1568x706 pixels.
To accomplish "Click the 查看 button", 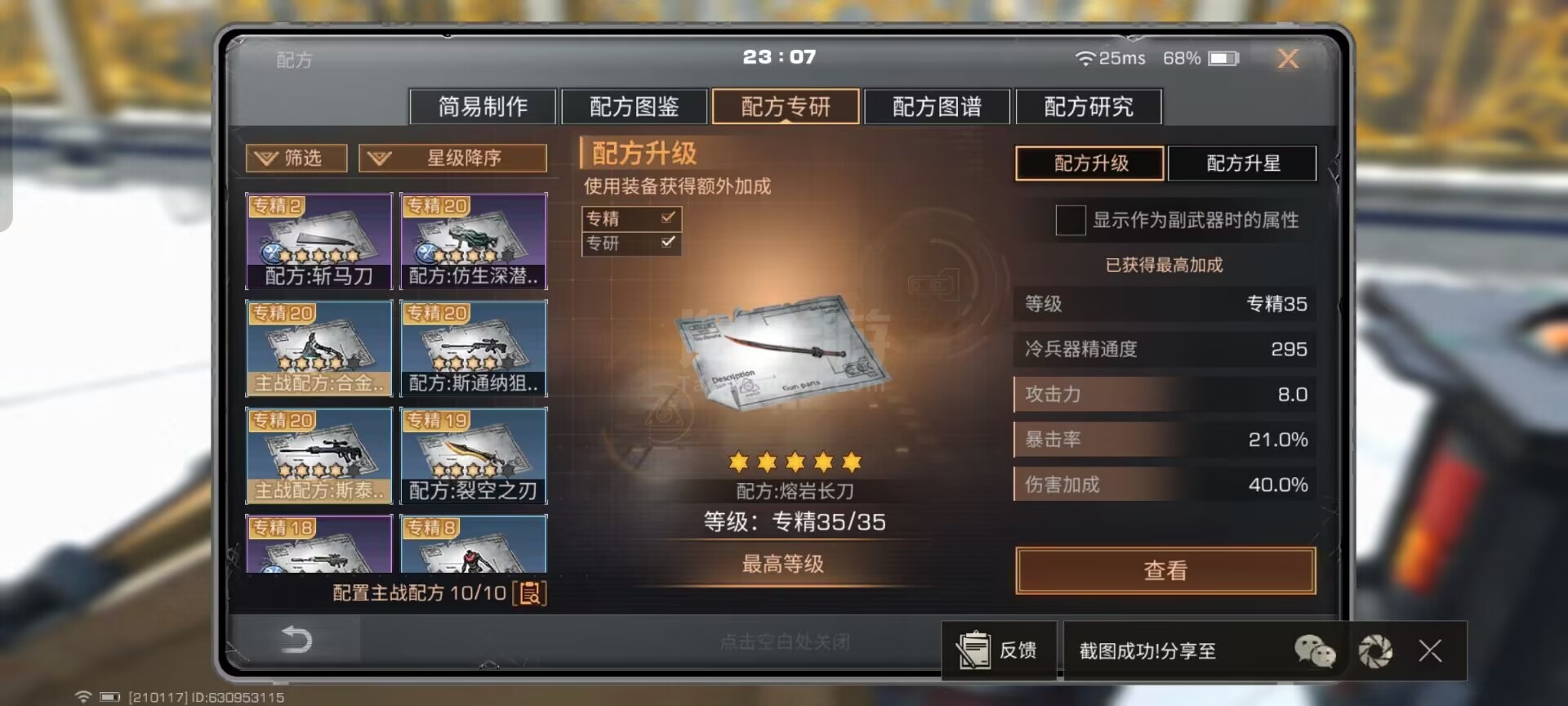I will pos(1165,570).
